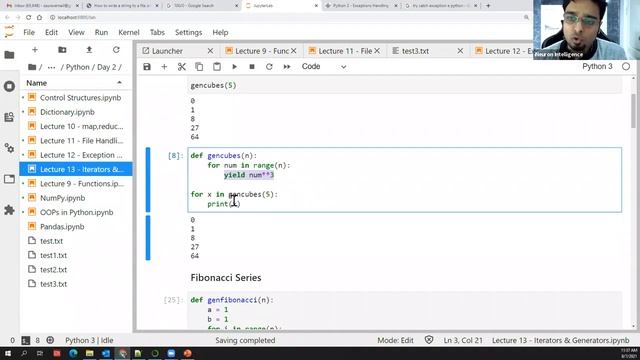
Task: Interrupt the kernel with stop icon
Action: pos(252,67)
